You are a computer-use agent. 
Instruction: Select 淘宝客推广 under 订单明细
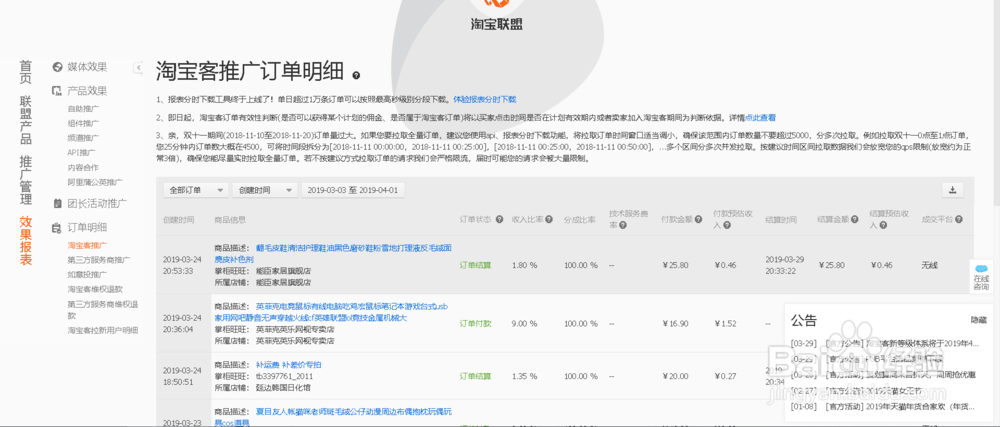[x=87, y=245]
